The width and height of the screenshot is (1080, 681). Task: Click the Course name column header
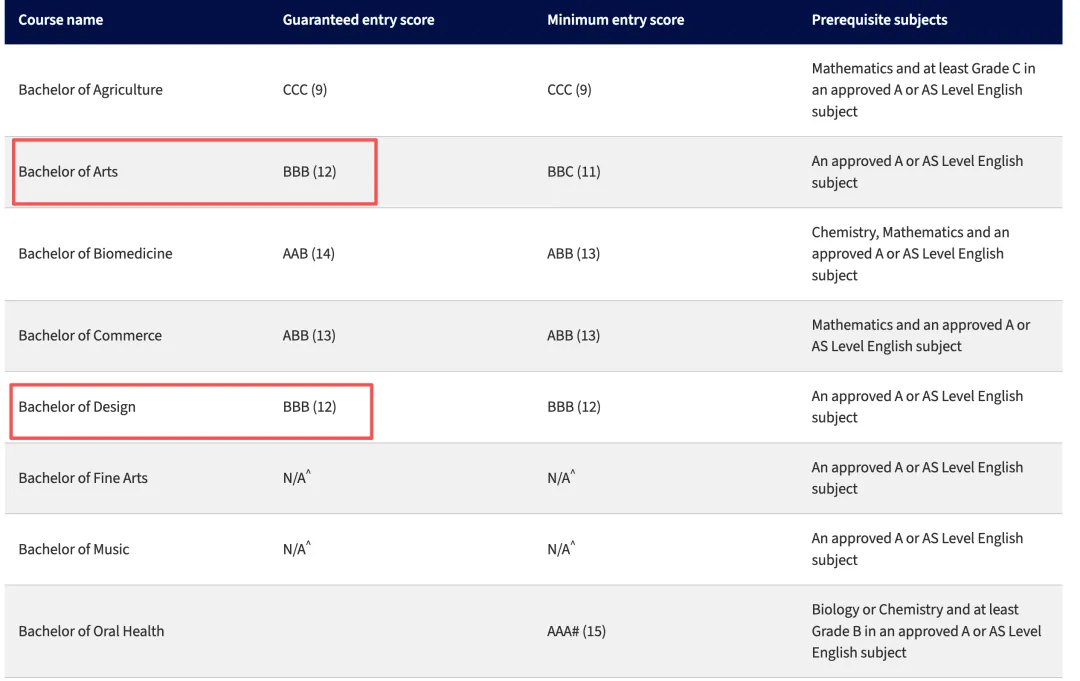61,20
